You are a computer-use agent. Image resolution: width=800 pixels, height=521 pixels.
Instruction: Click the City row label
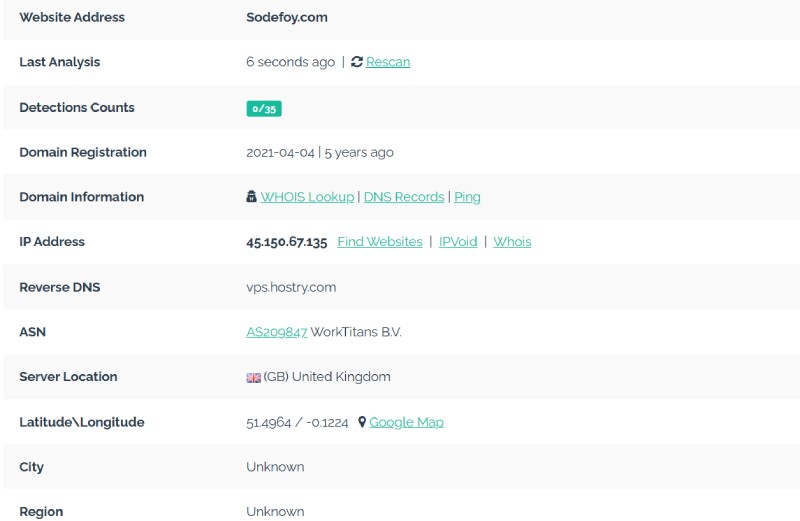pyautogui.click(x=32, y=467)
